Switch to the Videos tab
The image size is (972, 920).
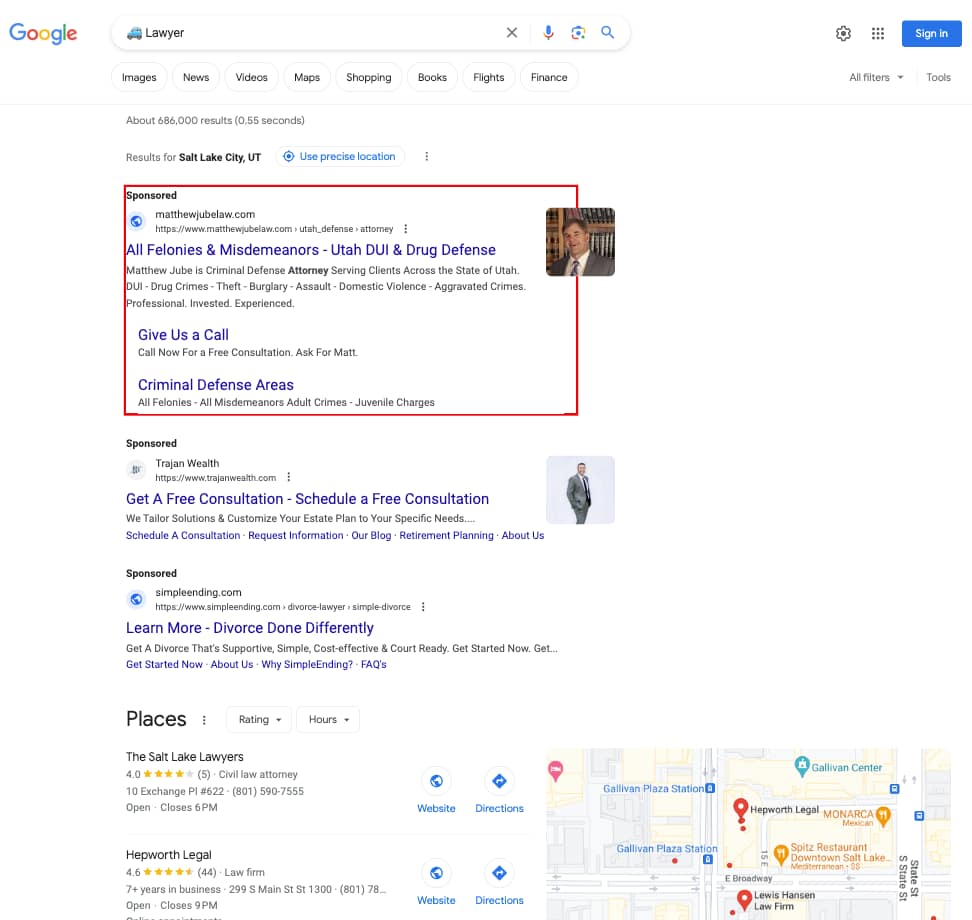(x=251, y=77)
